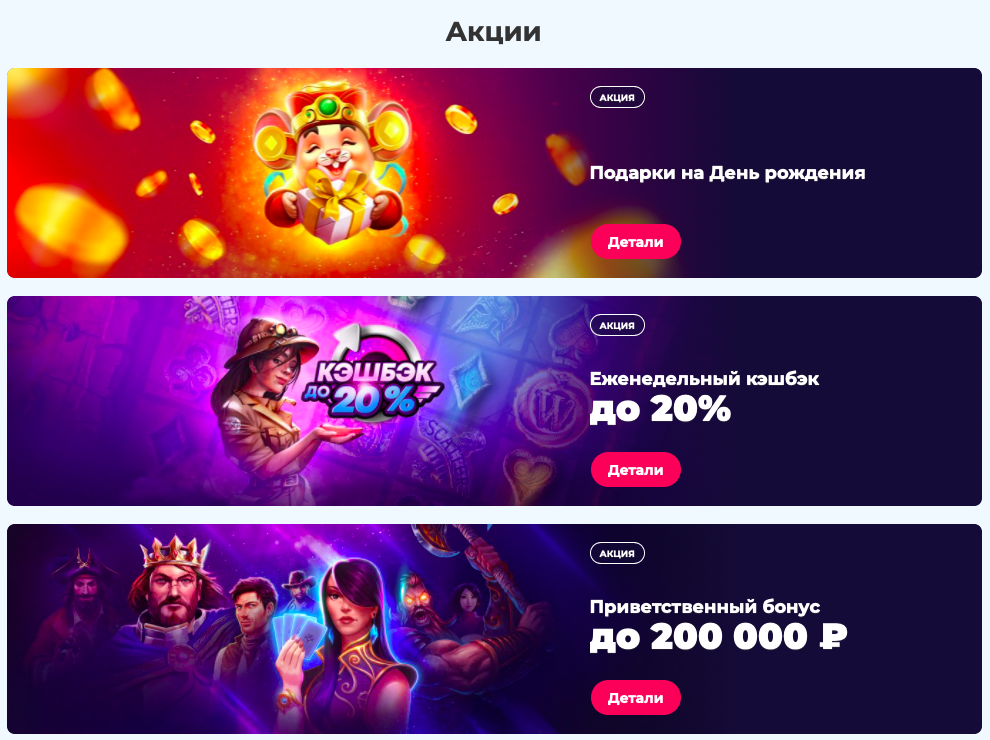
Task: Open details for welcome bonus offer
Action: [x=635, y=698]
